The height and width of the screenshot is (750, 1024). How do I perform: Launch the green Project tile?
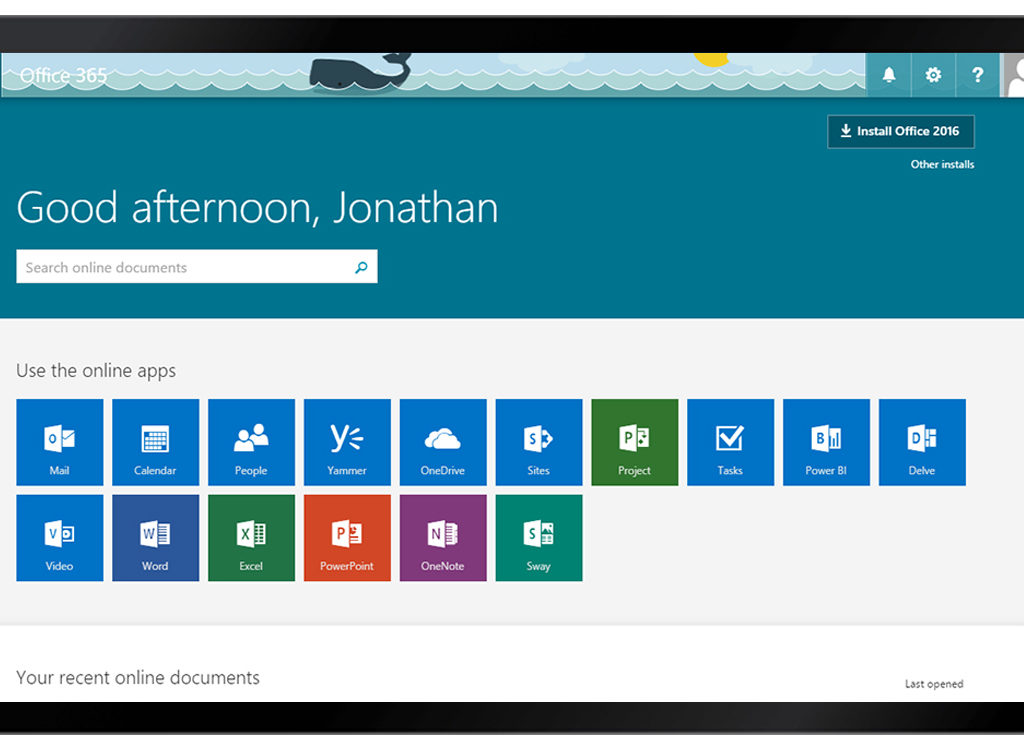pyautogui.click(x=635, y=442)
